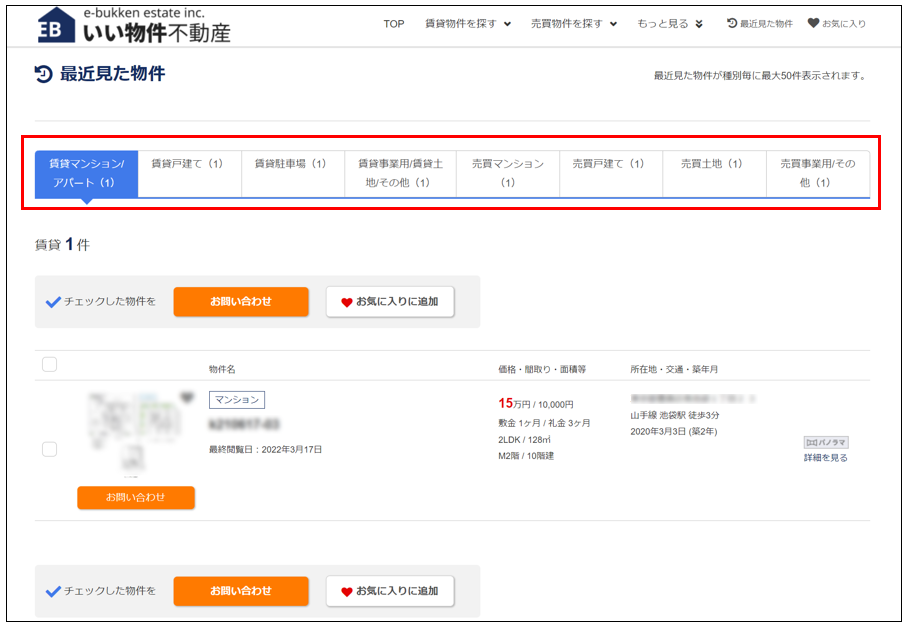Click the heart icon beside お気に入り in header
The width and height of the screenshot is (908, 628).
coord(813,23)
